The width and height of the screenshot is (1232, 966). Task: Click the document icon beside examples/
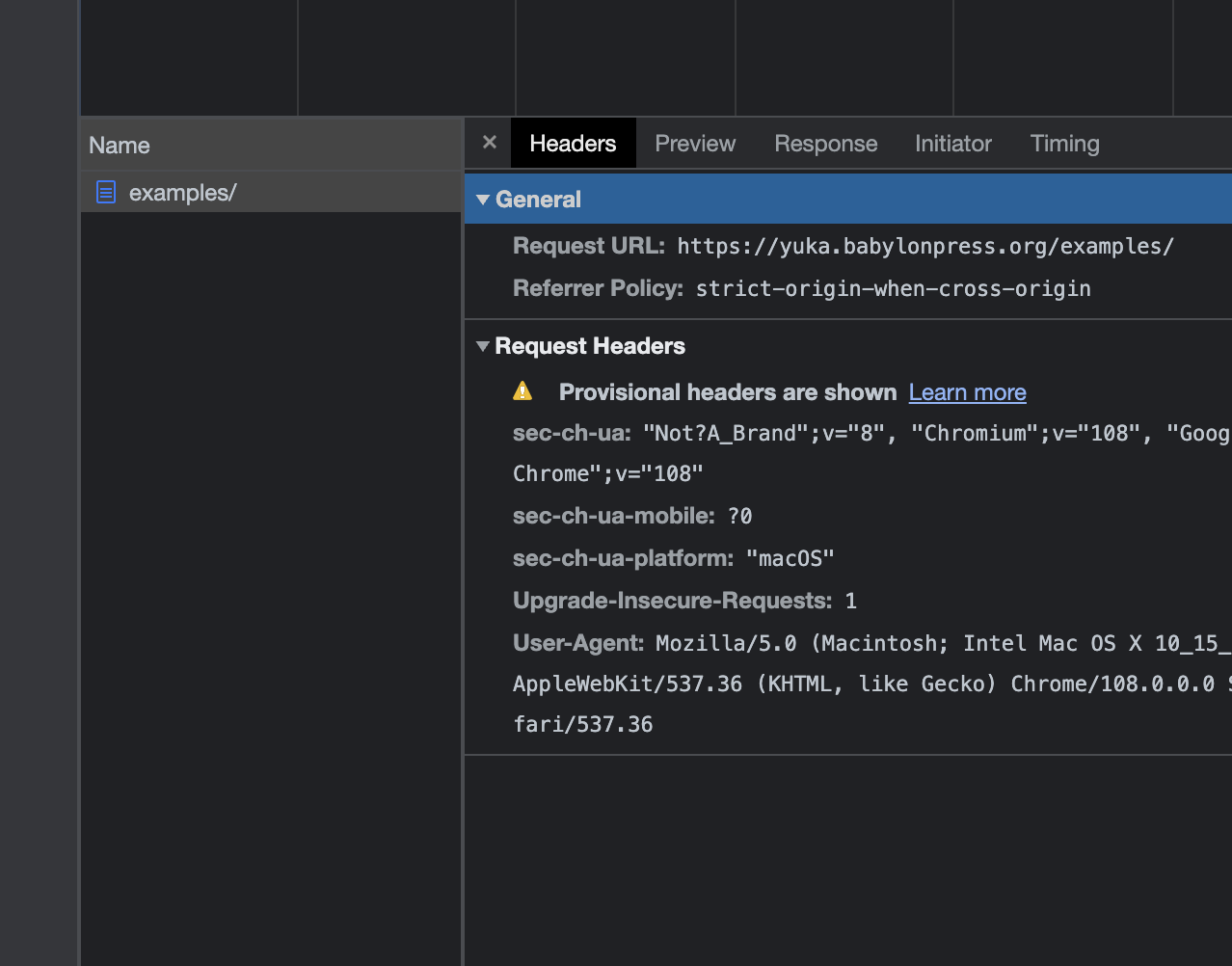[105, 192]
